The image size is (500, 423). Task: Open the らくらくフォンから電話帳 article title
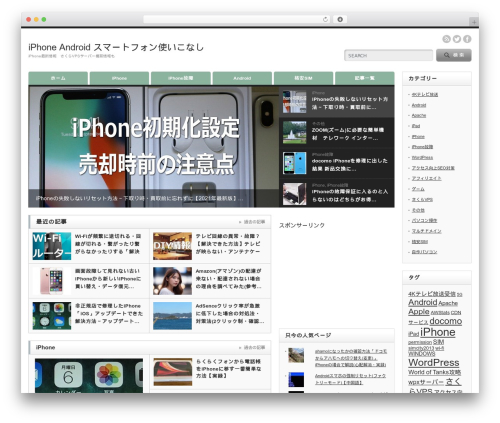point(229,369)
